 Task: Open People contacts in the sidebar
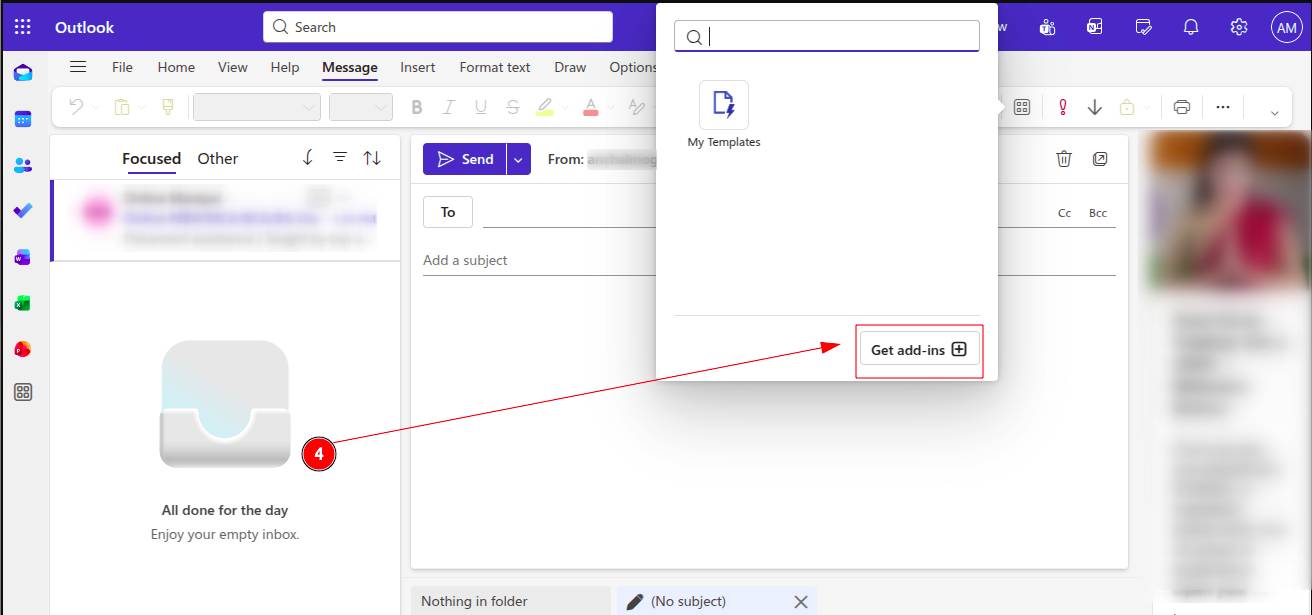[23, 165]
